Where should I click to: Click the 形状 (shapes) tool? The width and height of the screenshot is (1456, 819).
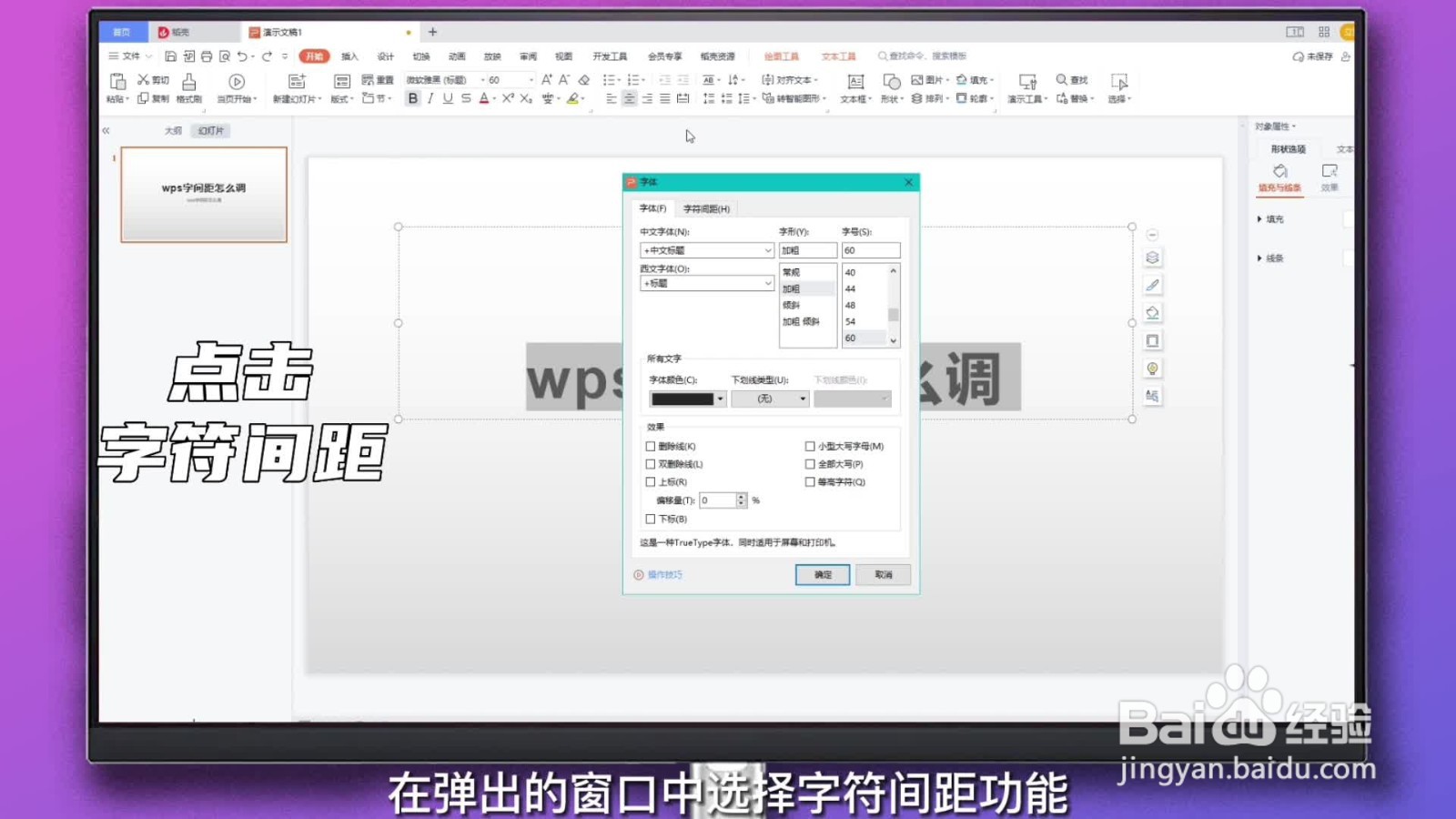[890, 97]
